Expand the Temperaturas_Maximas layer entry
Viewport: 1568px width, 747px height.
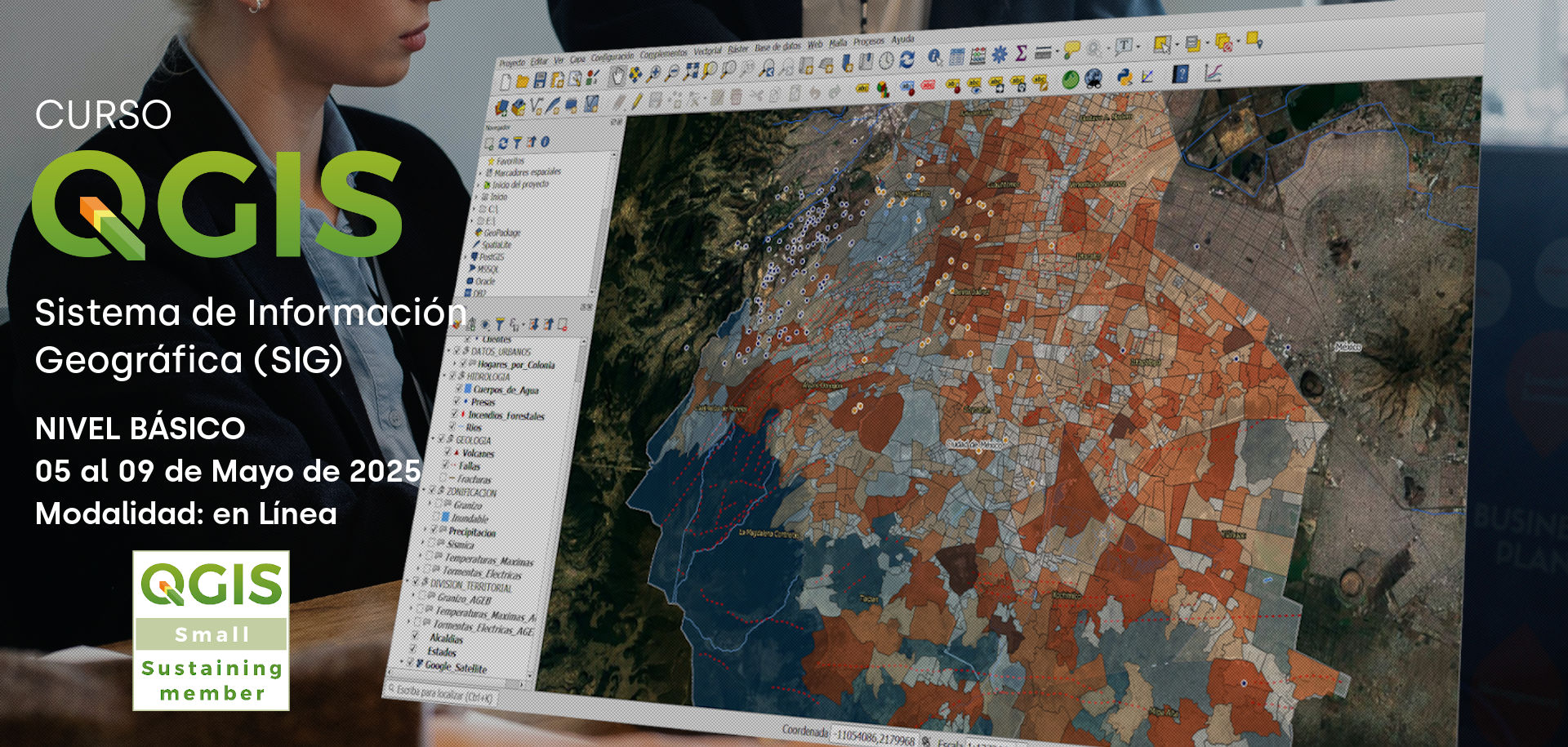pyautogui.click(x=420, y=555)
